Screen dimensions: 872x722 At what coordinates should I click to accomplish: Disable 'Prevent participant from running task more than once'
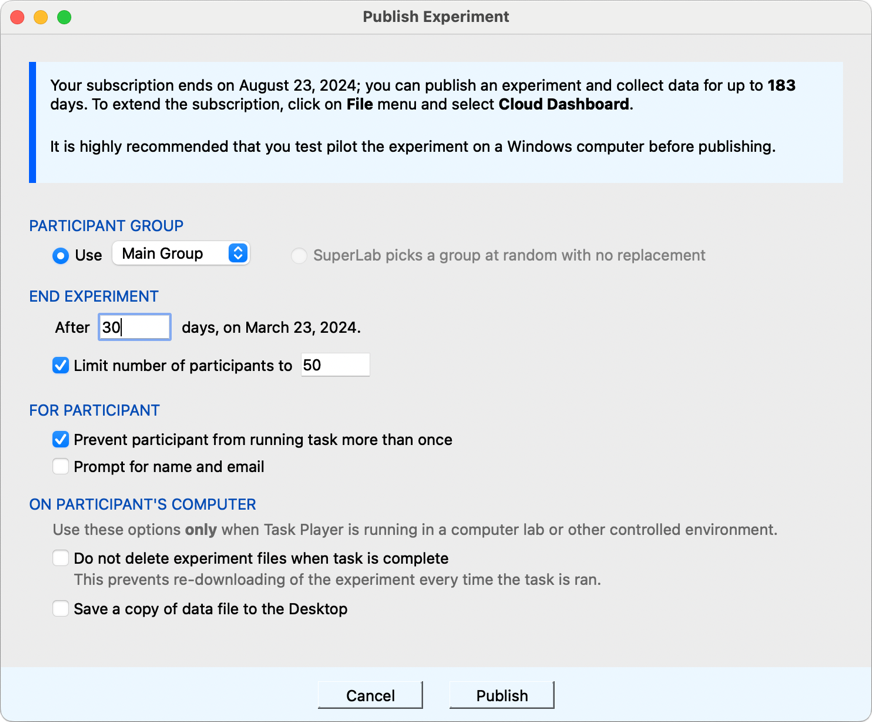tap(61, 440)
